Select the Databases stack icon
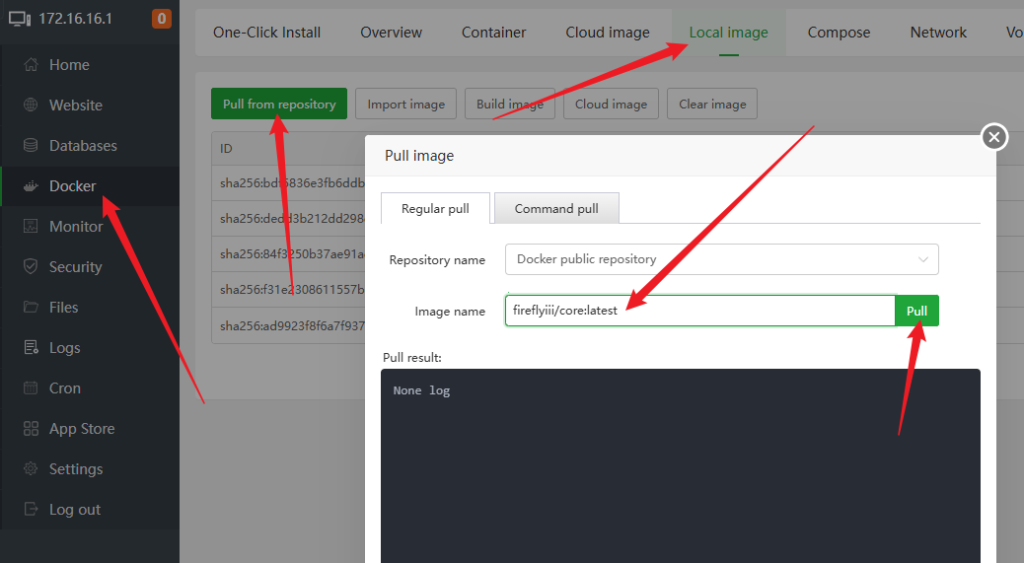 30,145
